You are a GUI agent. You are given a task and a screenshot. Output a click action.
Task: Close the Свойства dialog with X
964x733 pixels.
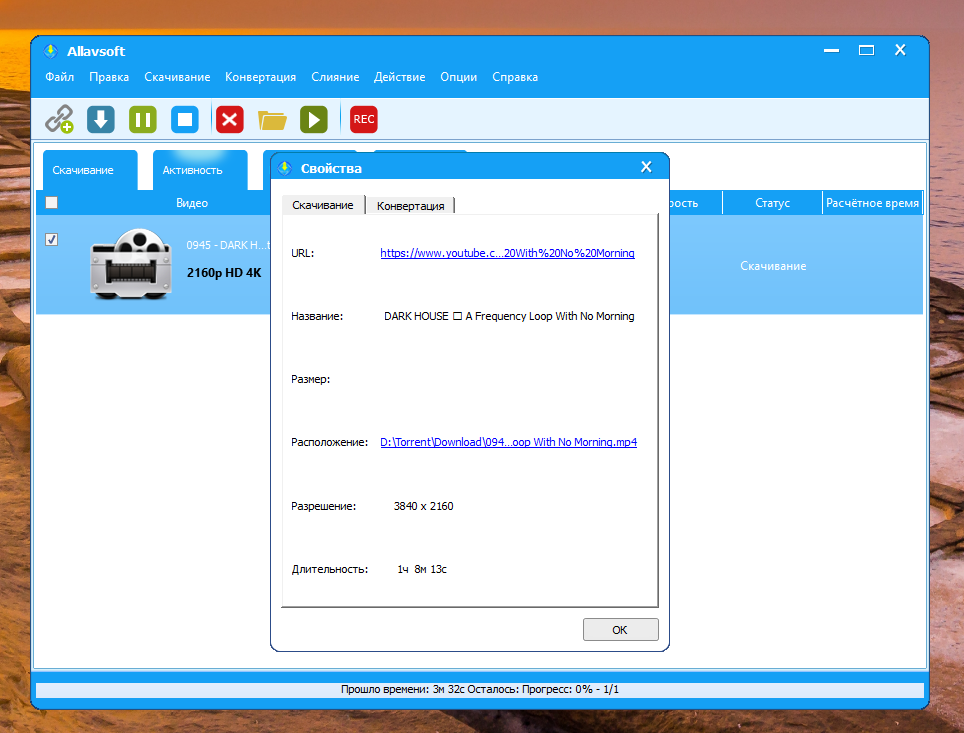[646, 167]
